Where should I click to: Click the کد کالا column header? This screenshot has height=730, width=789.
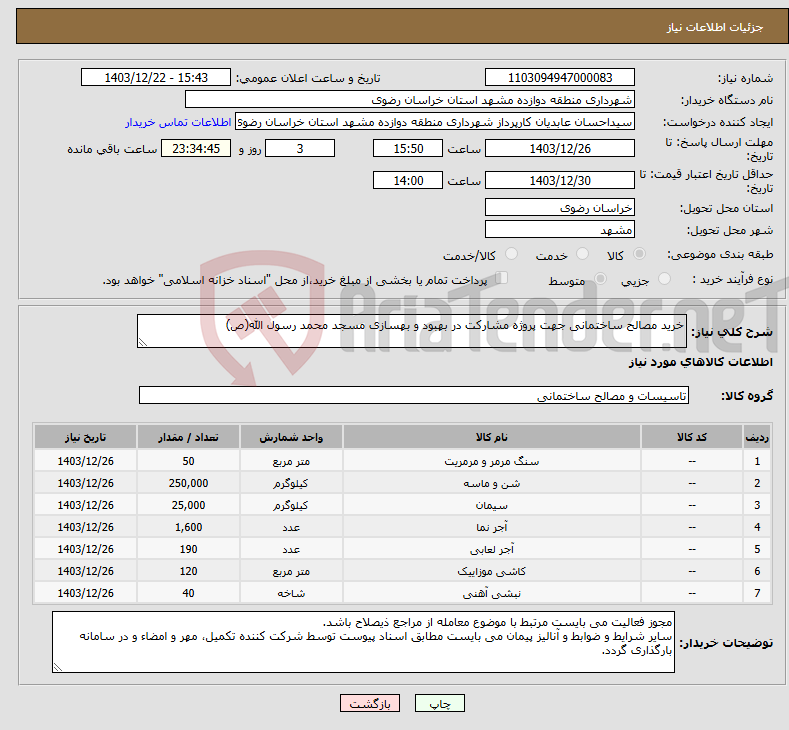point(692,437)
